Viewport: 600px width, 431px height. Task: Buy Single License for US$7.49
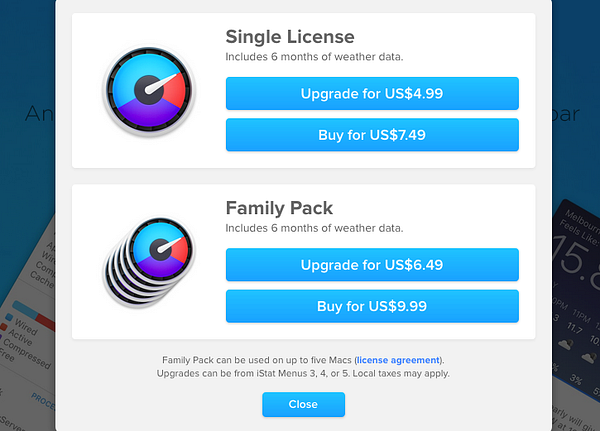(372, 135)
